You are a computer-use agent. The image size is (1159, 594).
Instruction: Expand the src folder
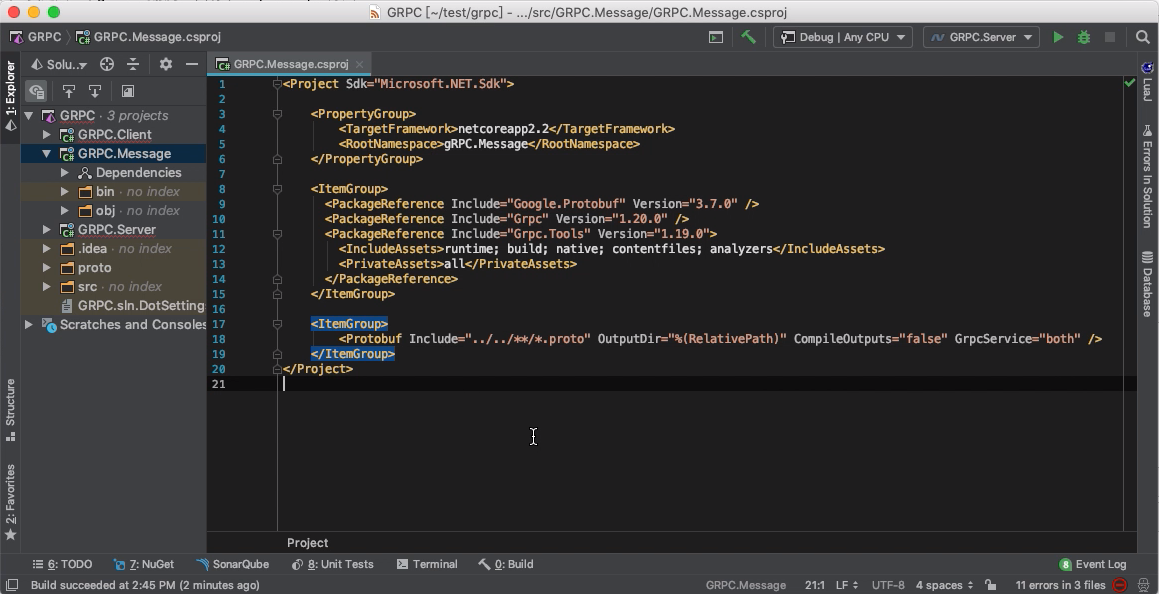tap(47, 287)
